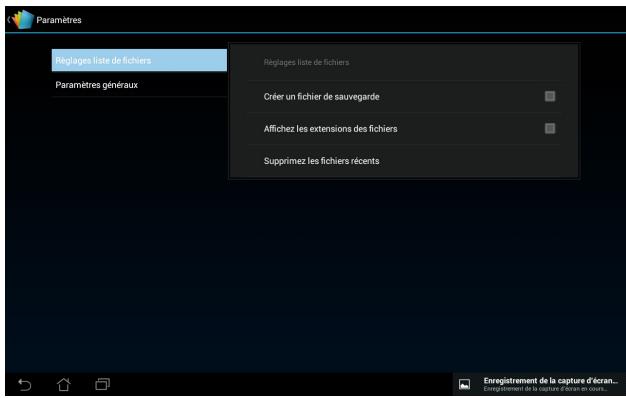Tap the Paramètres title in the top bar
Screen dimensions: 626x398
(x=59, y=20)
